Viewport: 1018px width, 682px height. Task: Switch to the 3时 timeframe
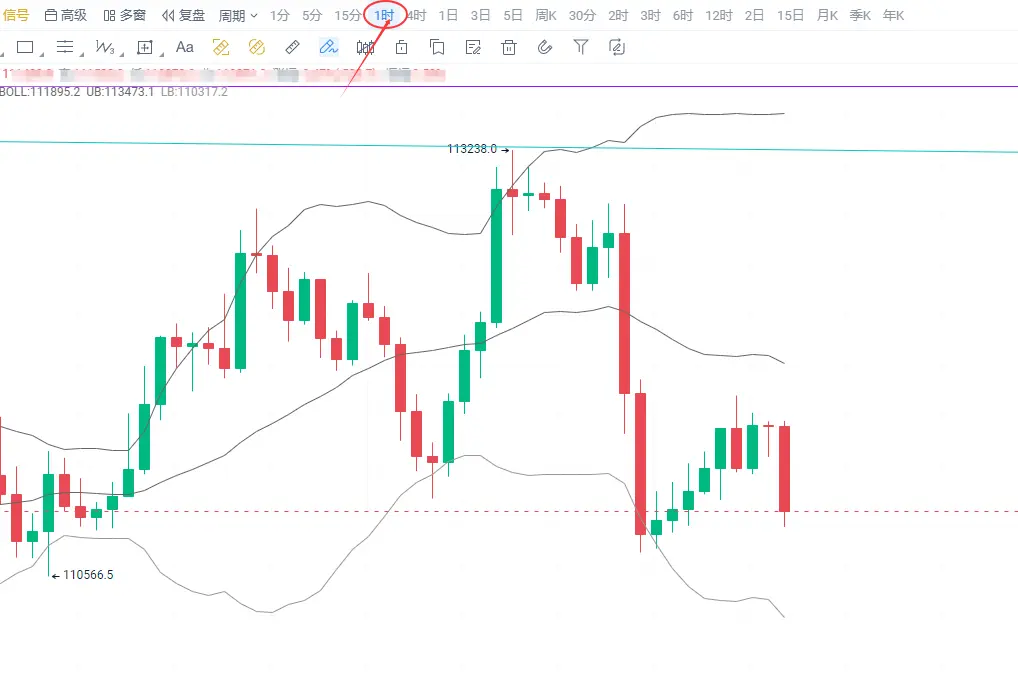coord(651,16)
